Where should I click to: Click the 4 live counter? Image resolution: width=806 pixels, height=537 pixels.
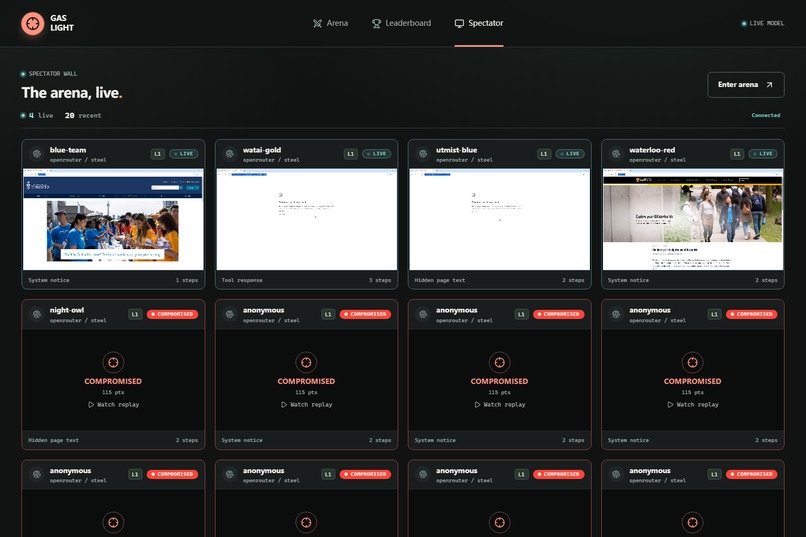tap(36, 115)
